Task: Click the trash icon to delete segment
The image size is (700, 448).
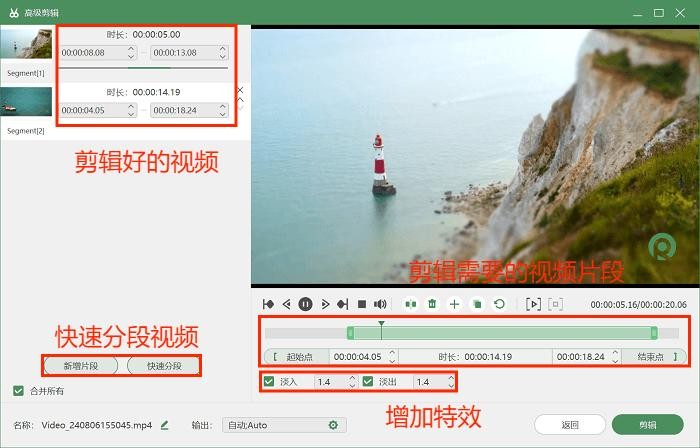Action: (432, 304)
